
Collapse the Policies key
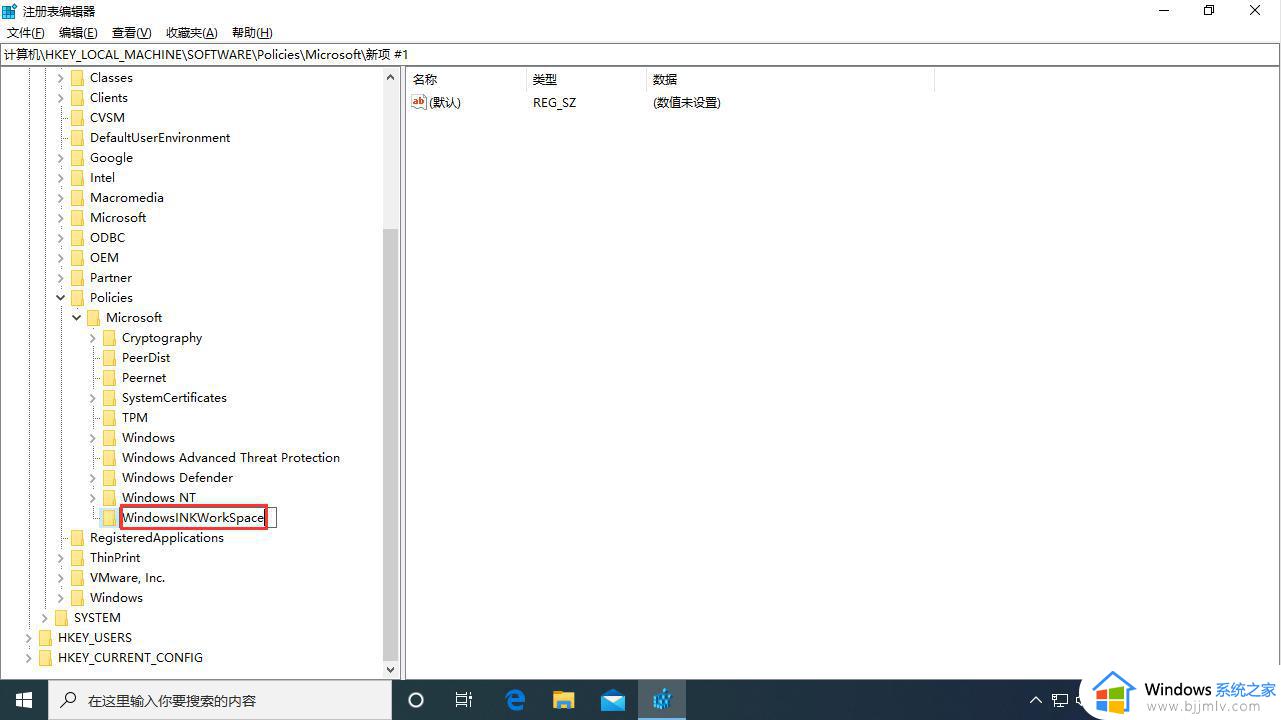click(x=60, y=298)
